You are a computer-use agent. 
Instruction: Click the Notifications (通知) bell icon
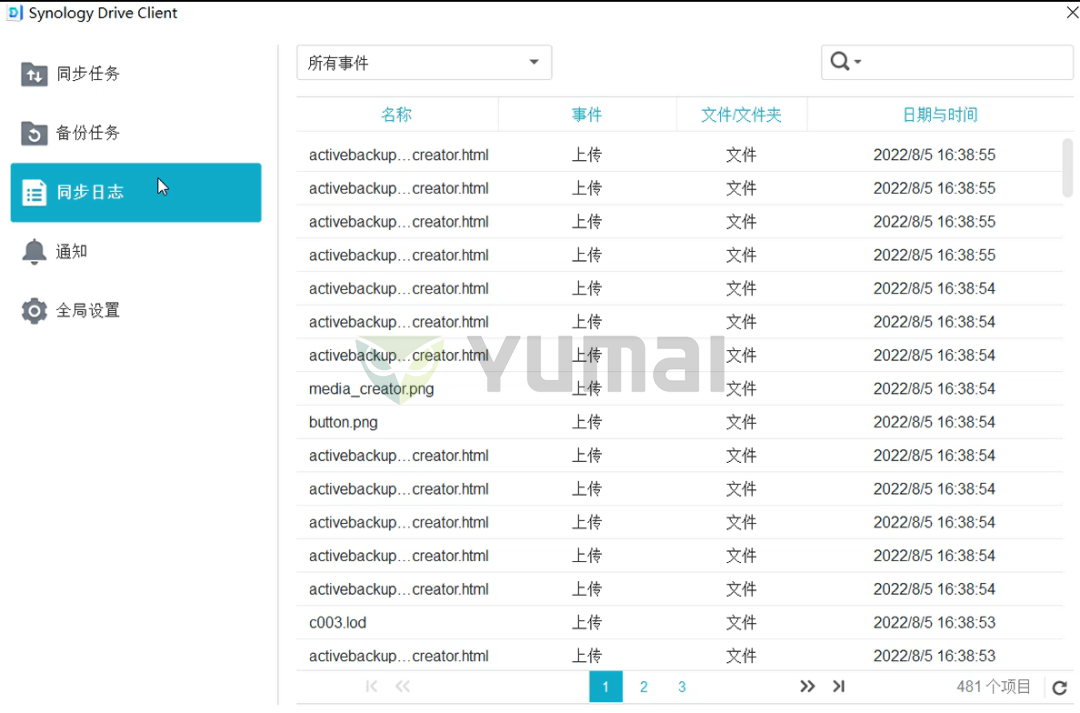(34, 251)
